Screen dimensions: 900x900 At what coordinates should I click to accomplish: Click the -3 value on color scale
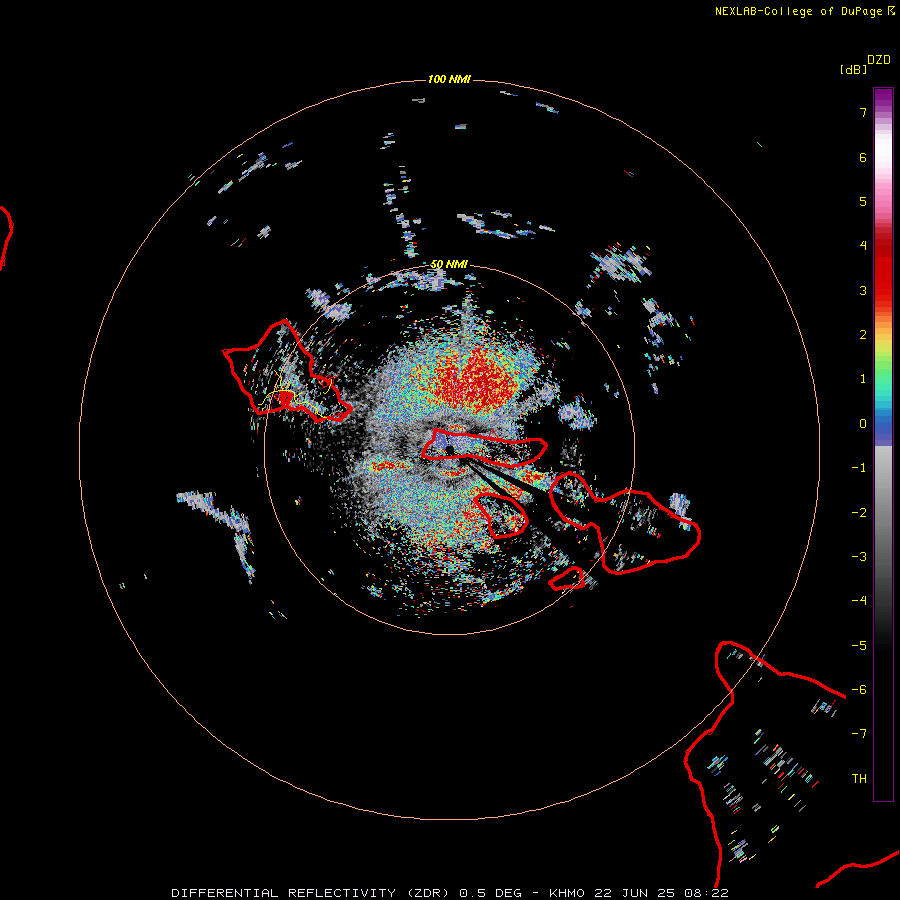coord(859,557)
